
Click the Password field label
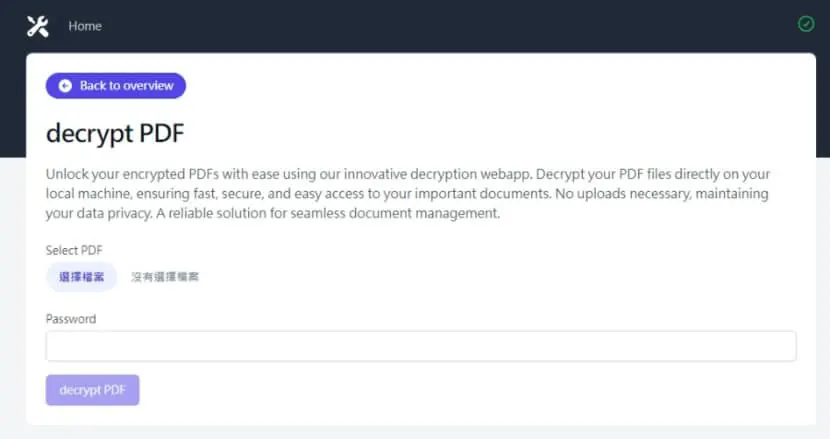[x=71, y=319]
